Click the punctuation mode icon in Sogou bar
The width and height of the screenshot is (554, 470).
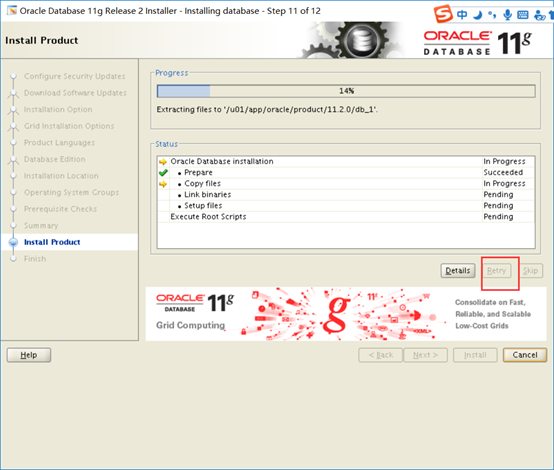492,15
